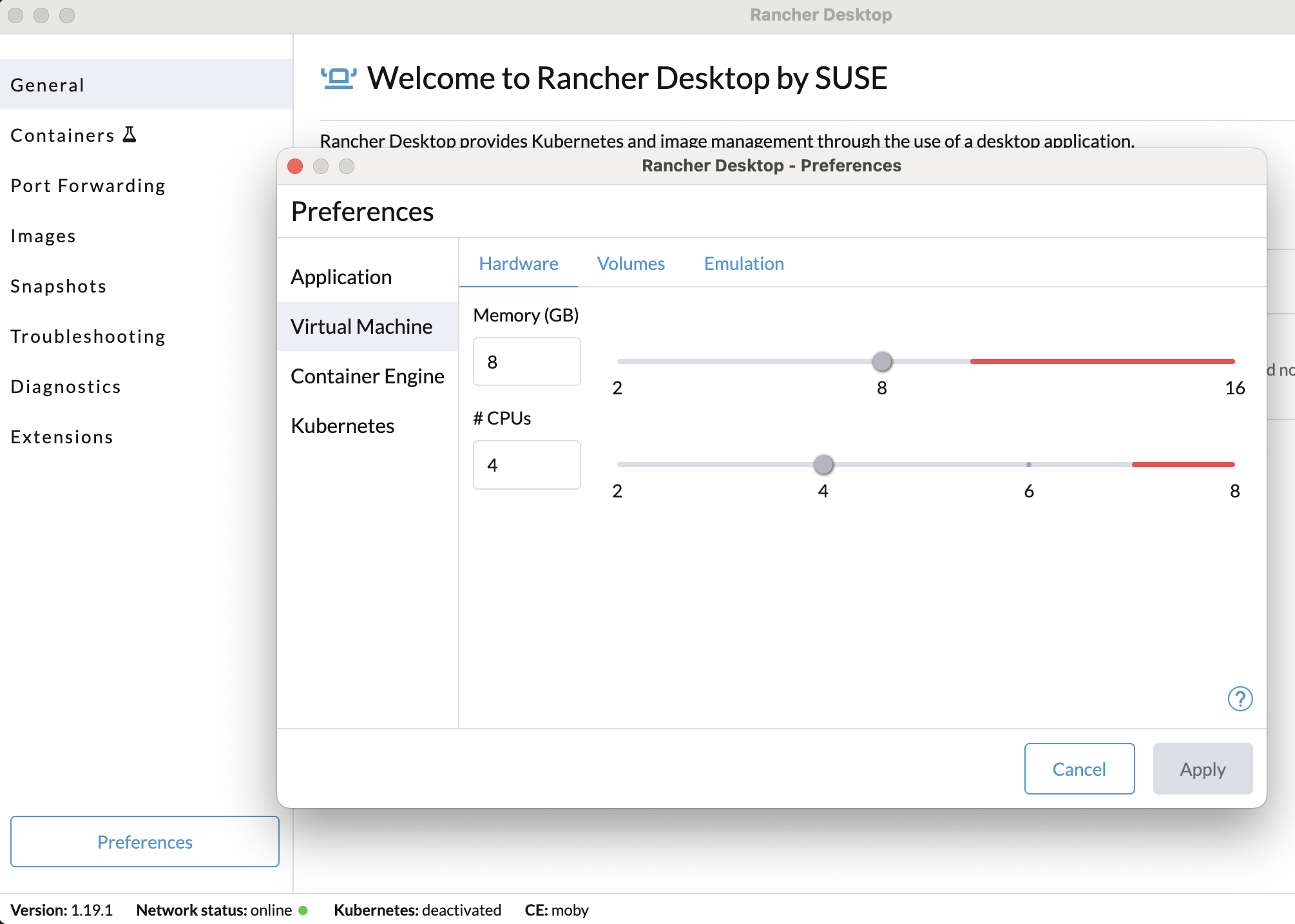Navigate to Troubleshooting in main sidebar

click(88, 336)
